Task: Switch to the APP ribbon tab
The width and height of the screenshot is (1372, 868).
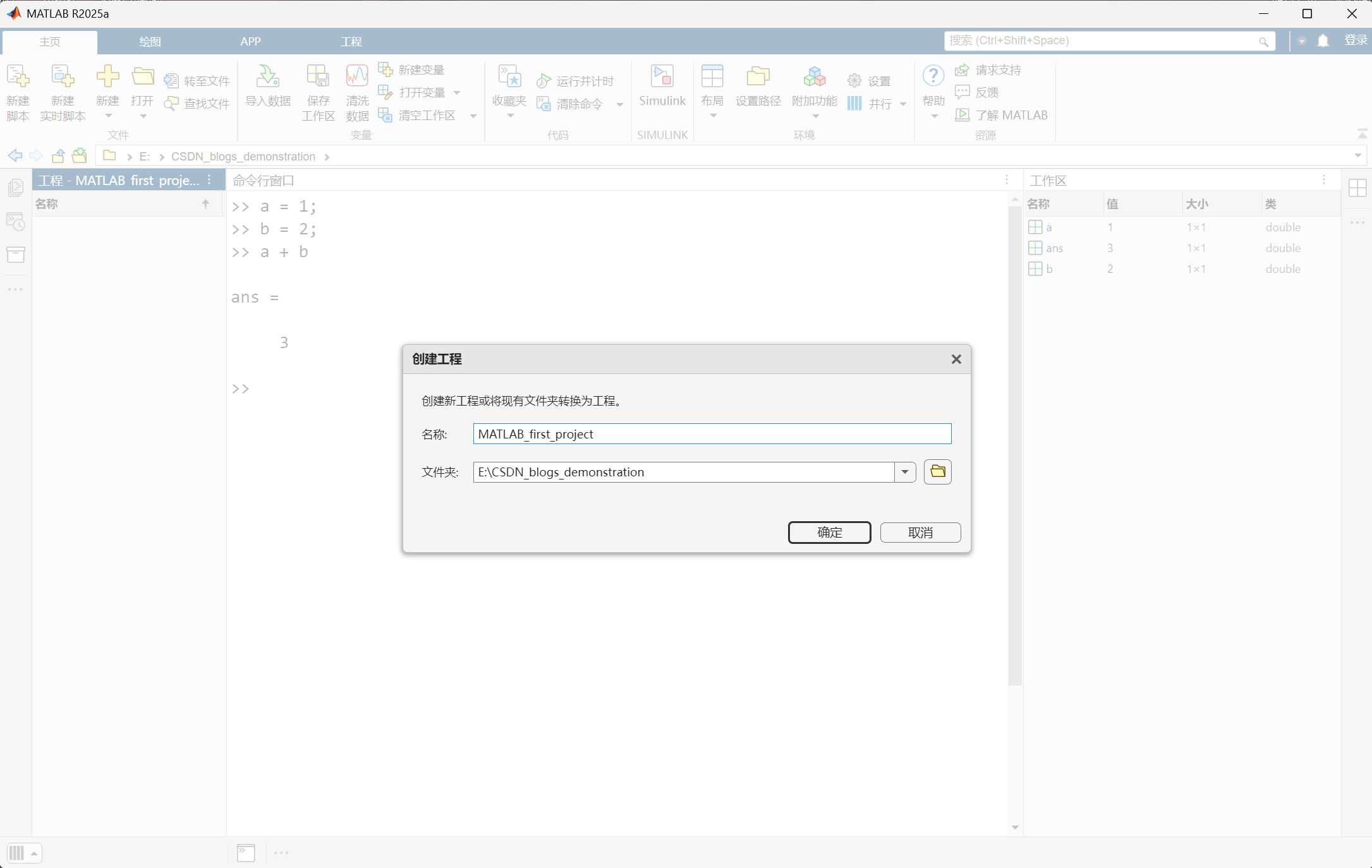Action: 250,42
